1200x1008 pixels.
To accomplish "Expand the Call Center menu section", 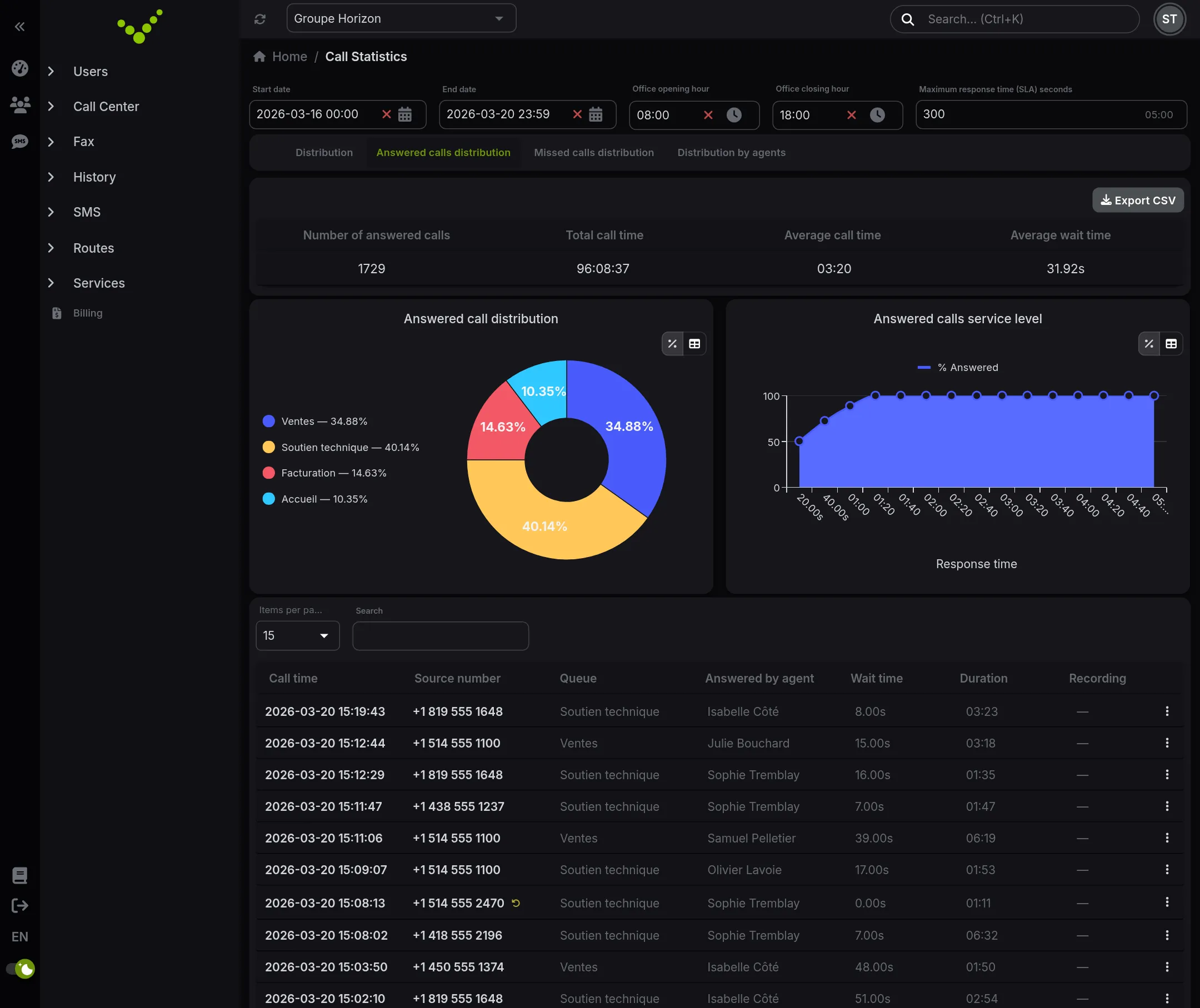I will [x=106, y=106].
